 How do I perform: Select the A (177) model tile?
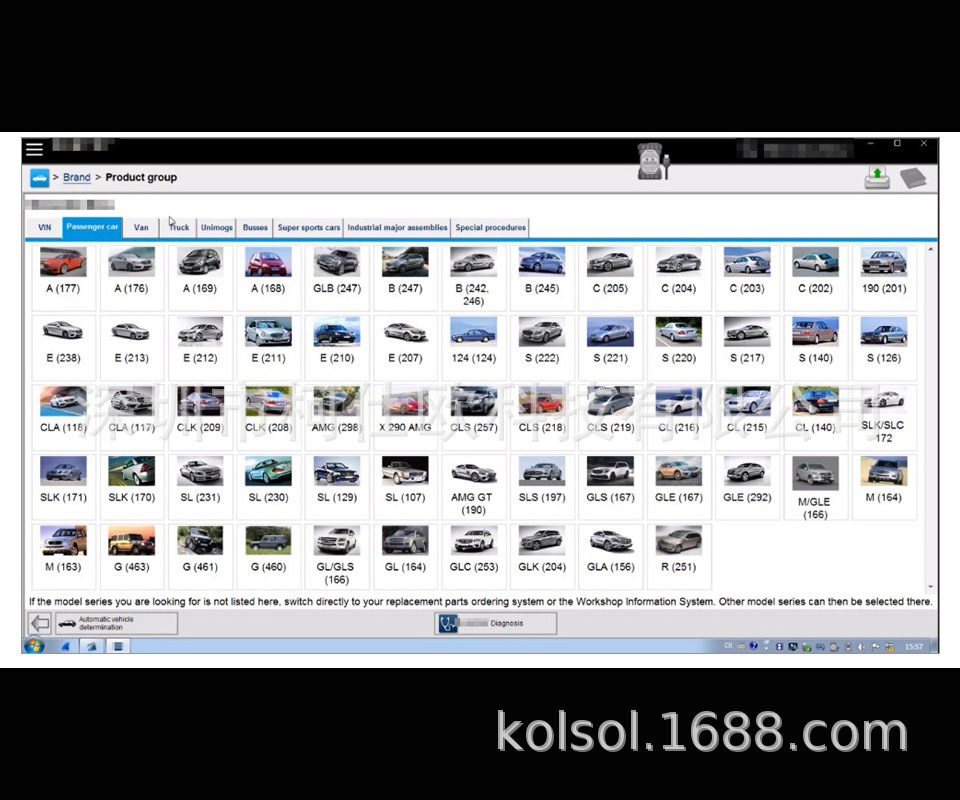(x=63, y=277)
